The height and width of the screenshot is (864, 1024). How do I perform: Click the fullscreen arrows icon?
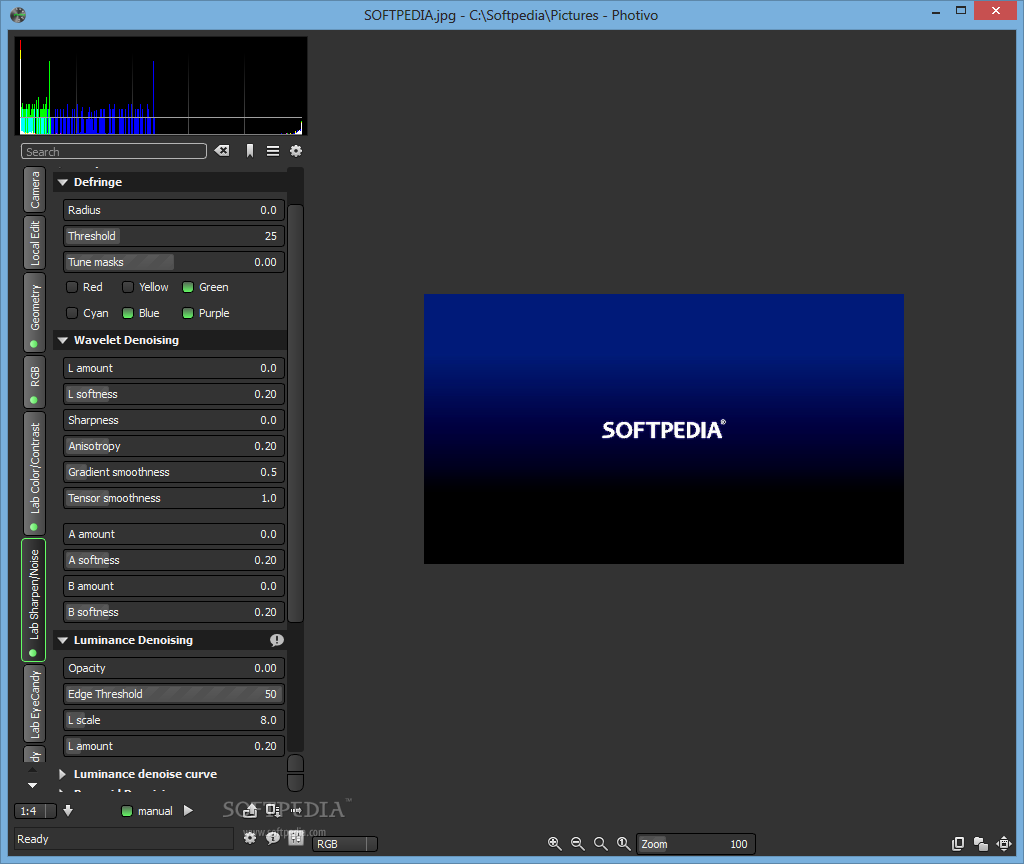click(x=1004, y=844)
